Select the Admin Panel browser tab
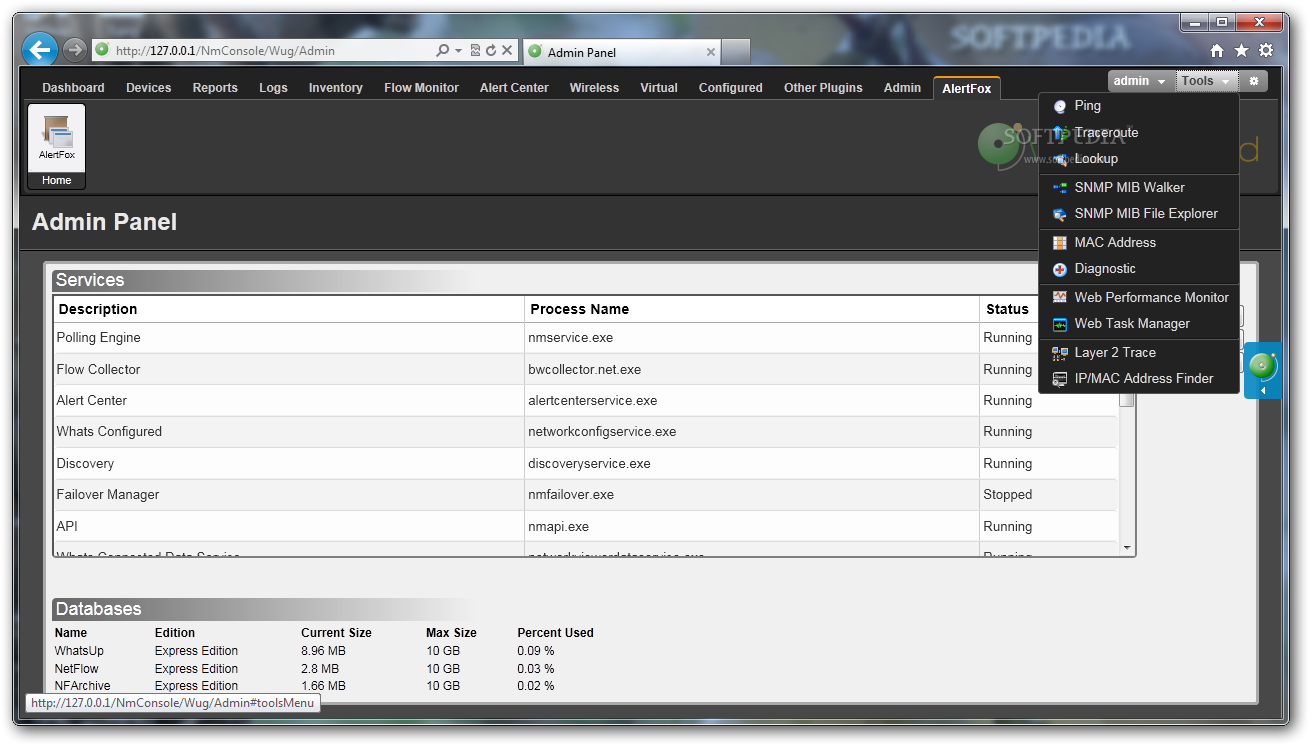The height and width of the screenshot is (746, 1310). coord(620,52)
